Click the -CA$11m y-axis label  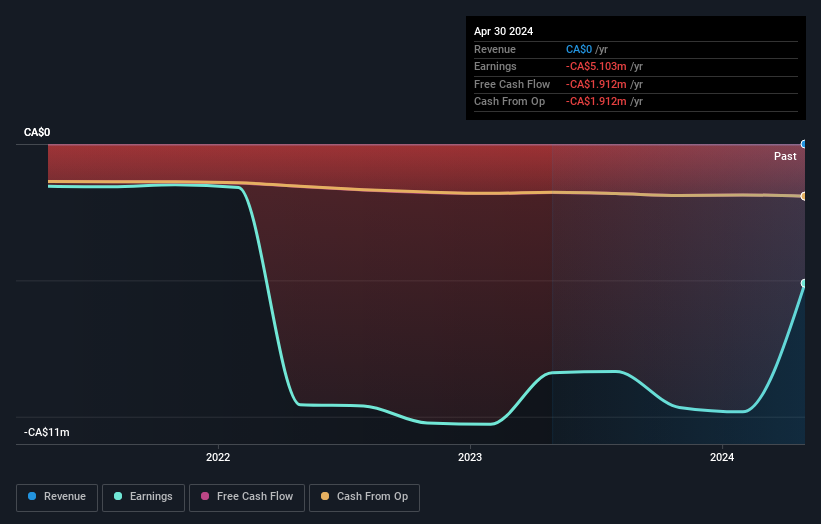pyautogui.click(x=47, y=432)
